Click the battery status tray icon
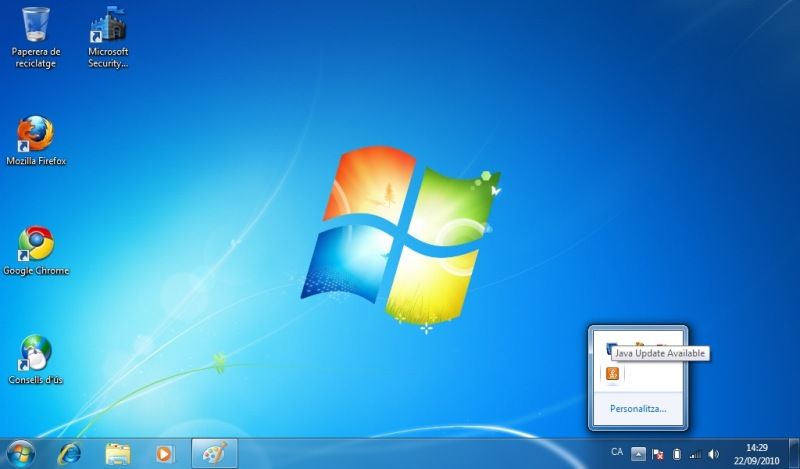This screenshot has width=800, height=469. [677, 454]
